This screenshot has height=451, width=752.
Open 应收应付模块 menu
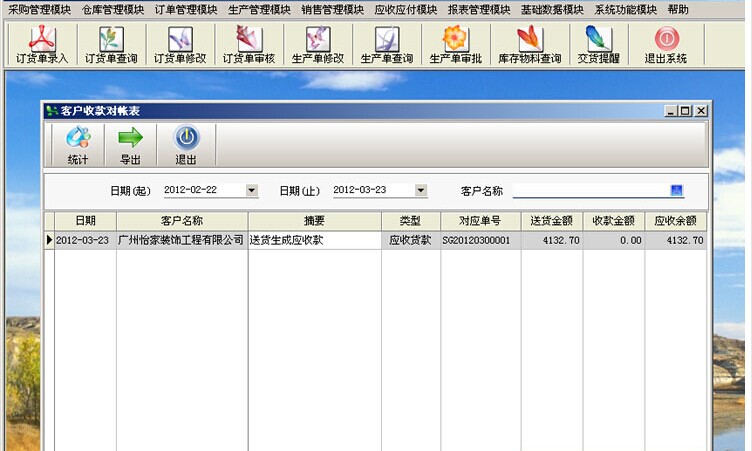point(406,10)
